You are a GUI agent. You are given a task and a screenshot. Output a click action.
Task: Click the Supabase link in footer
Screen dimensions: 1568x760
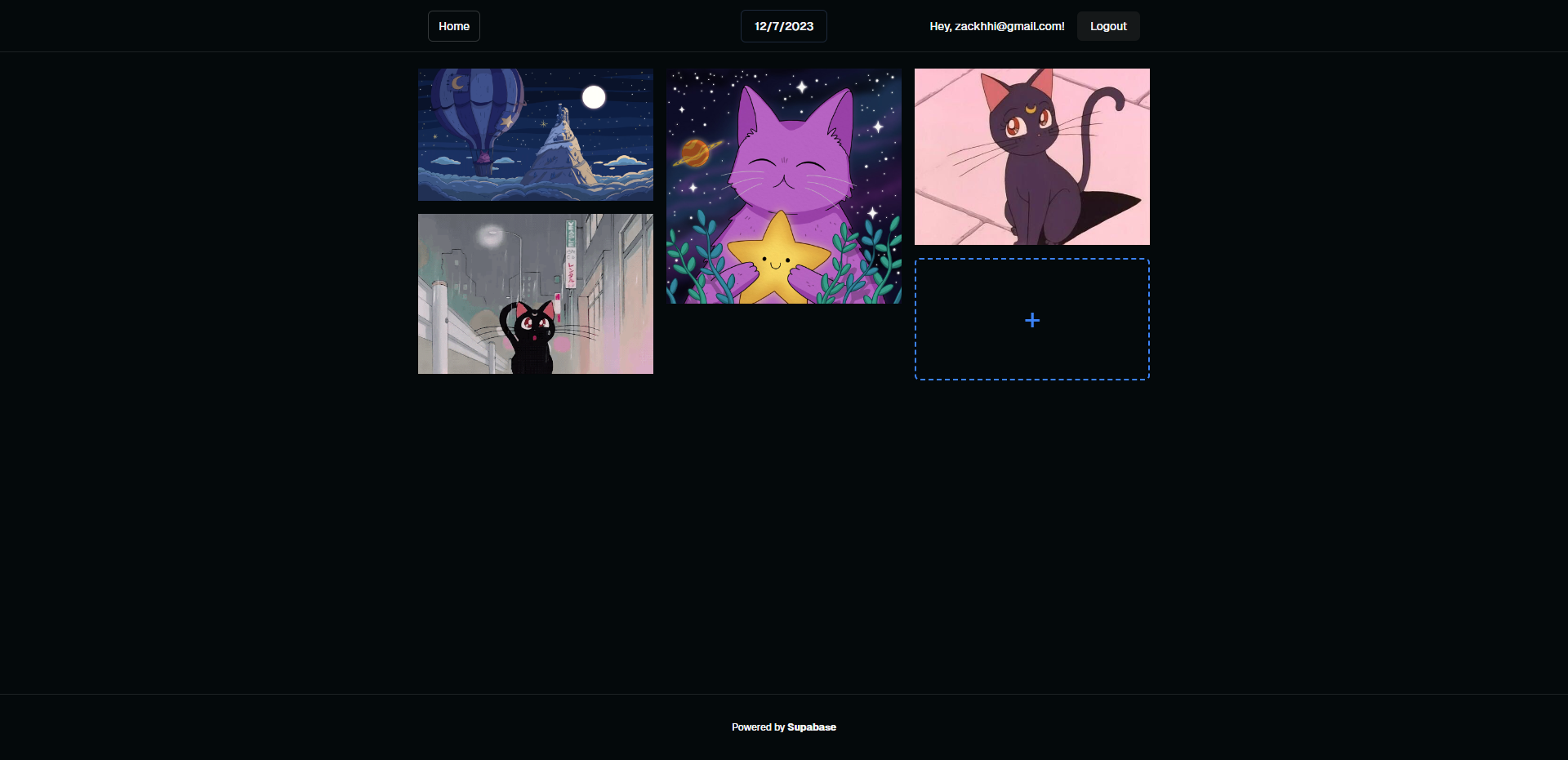(812, 727)
